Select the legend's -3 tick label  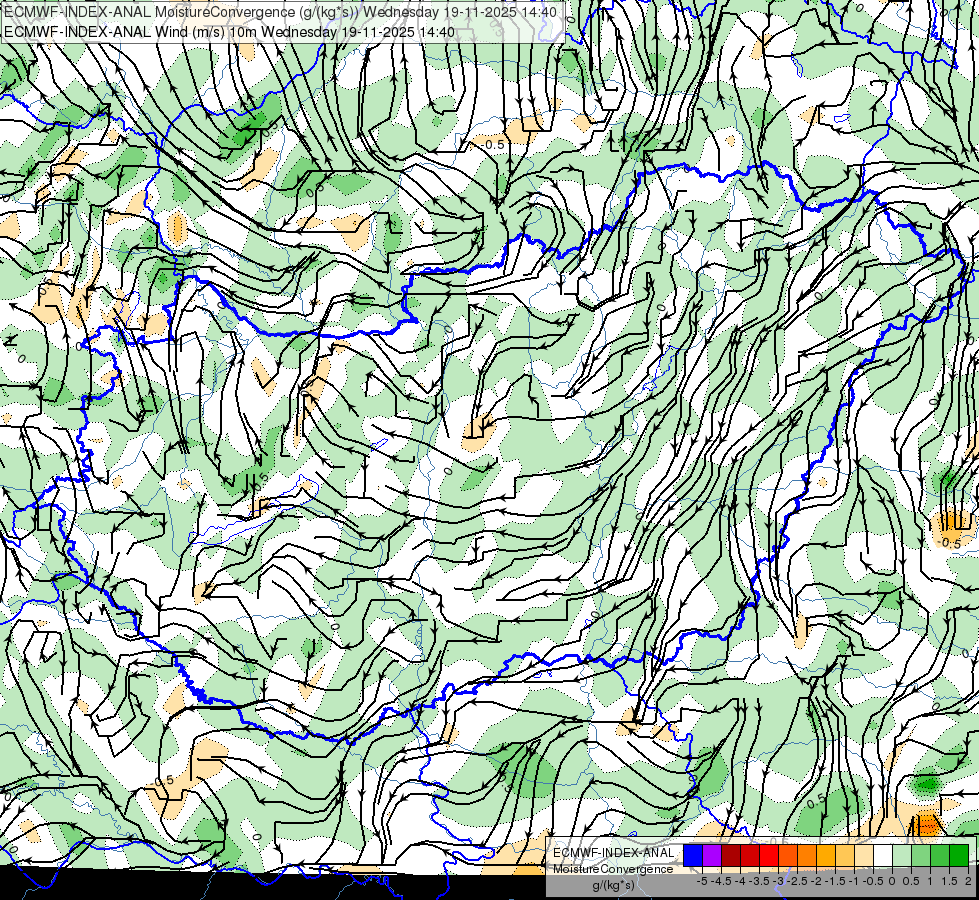click(x=778, y=881)
